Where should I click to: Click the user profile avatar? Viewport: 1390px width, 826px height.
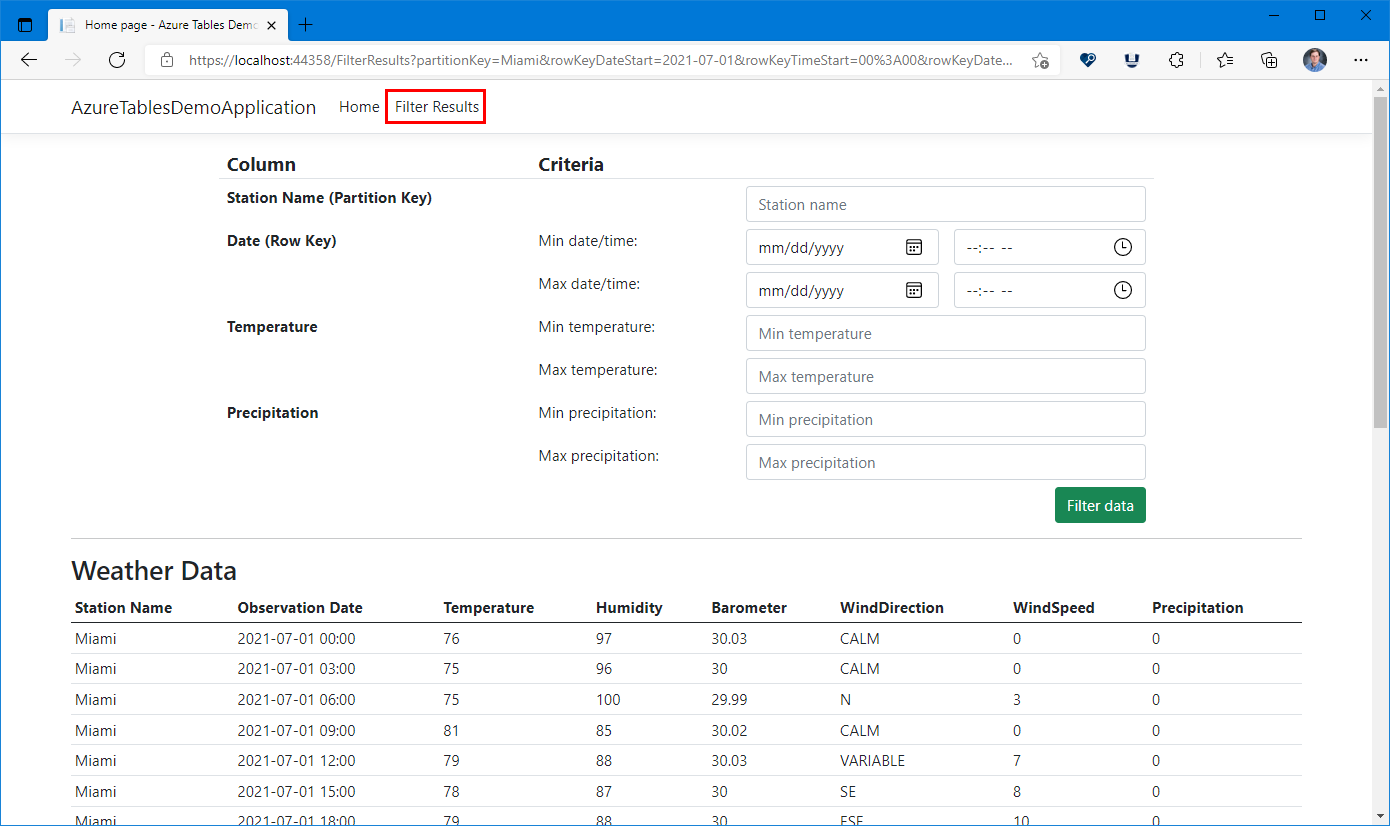point(1314,60)
